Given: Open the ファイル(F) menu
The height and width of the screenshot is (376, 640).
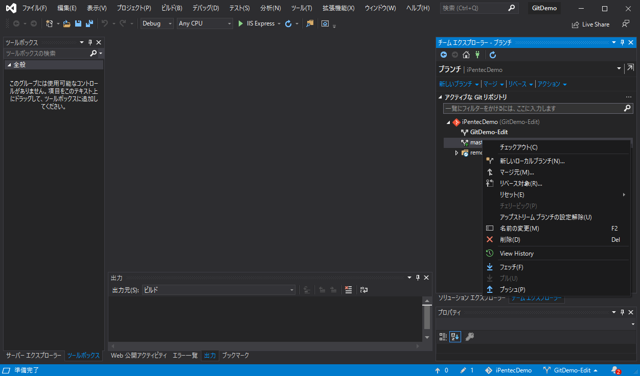Looking at the screenshot, I should point(34,8).
